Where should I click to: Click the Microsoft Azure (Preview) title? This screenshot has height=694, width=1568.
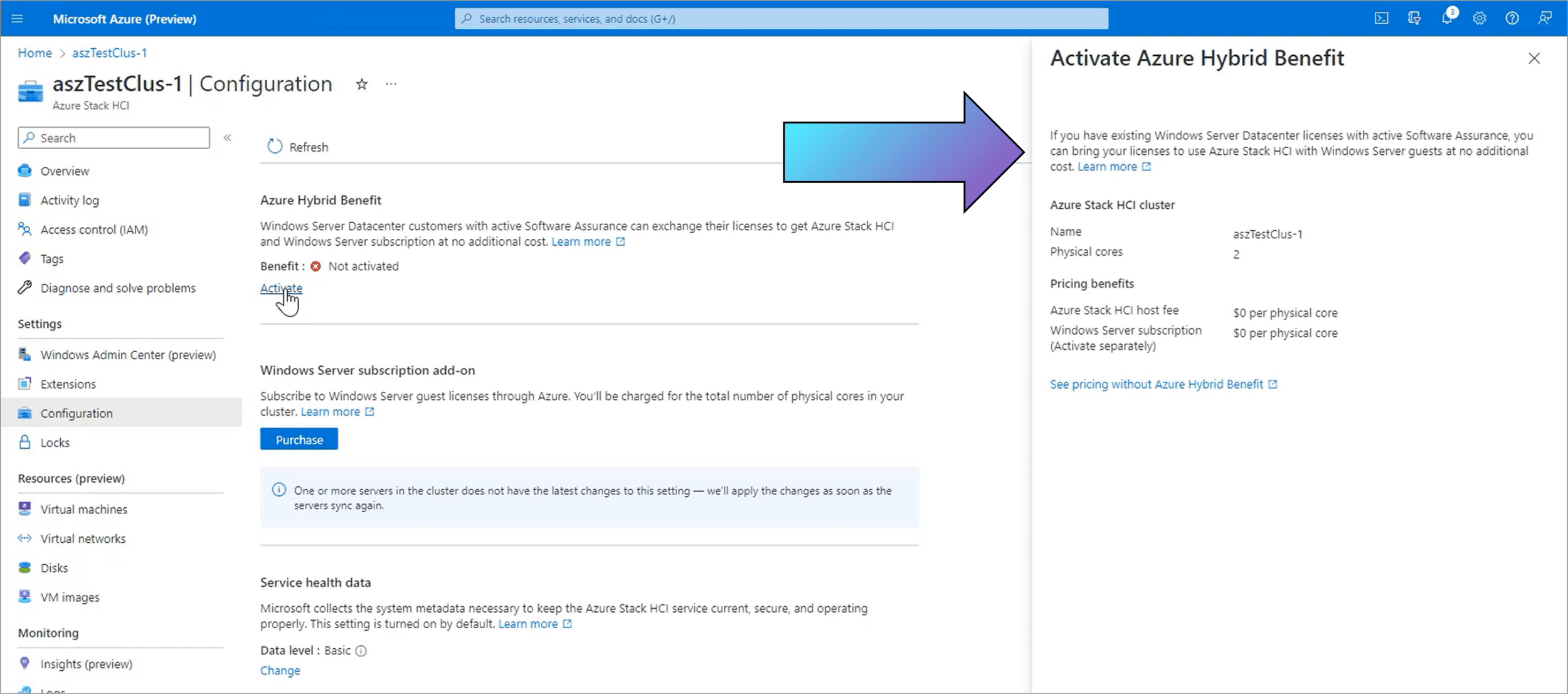(125, 19)
